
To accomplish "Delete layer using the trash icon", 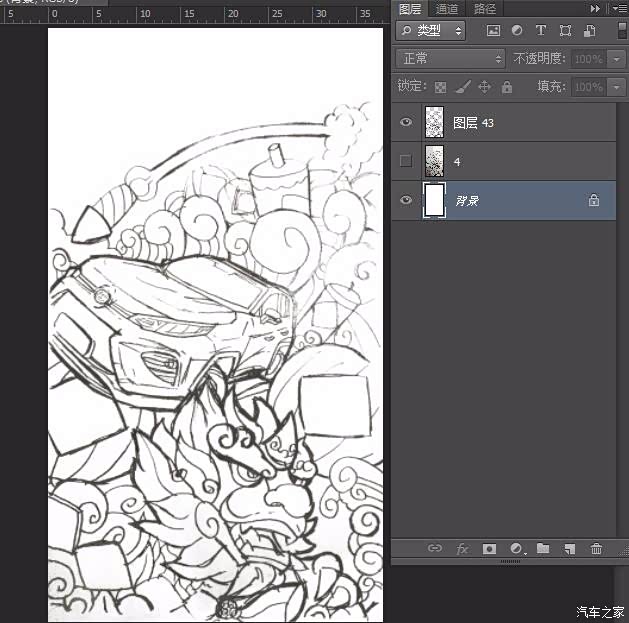I will 596,548.
